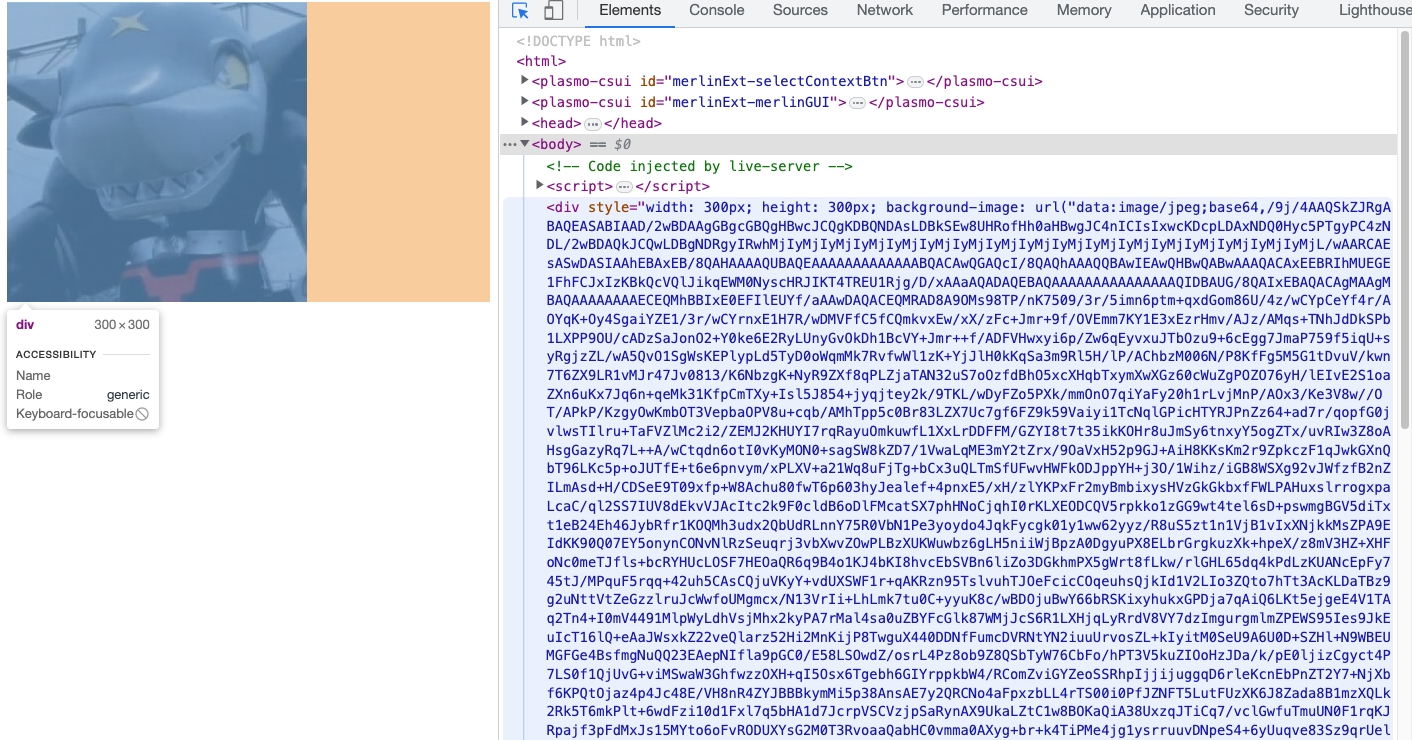Select the opening html tag line
The width and height of the screenshot is (1412, 740).
click(x=541, y=61)
